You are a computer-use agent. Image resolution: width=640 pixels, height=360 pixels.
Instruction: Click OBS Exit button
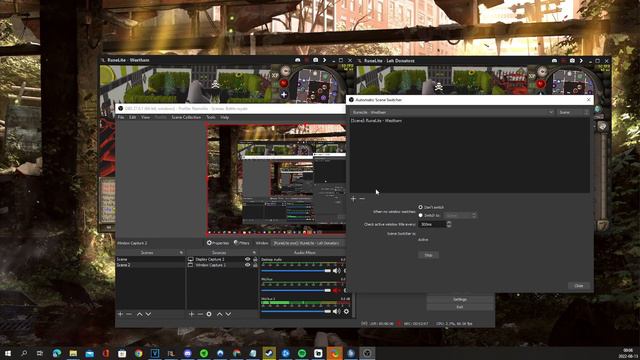[x=460, y=307]
